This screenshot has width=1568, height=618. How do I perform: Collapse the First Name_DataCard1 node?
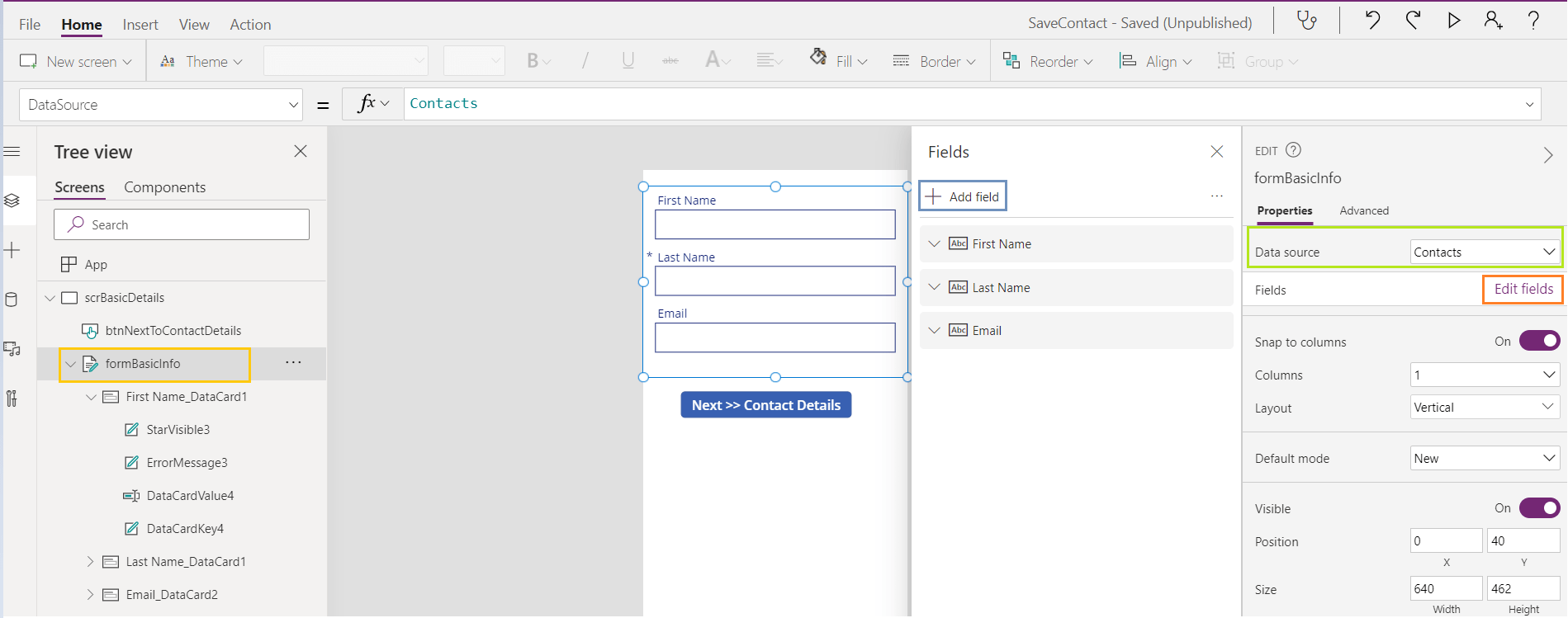coord(91,397)
